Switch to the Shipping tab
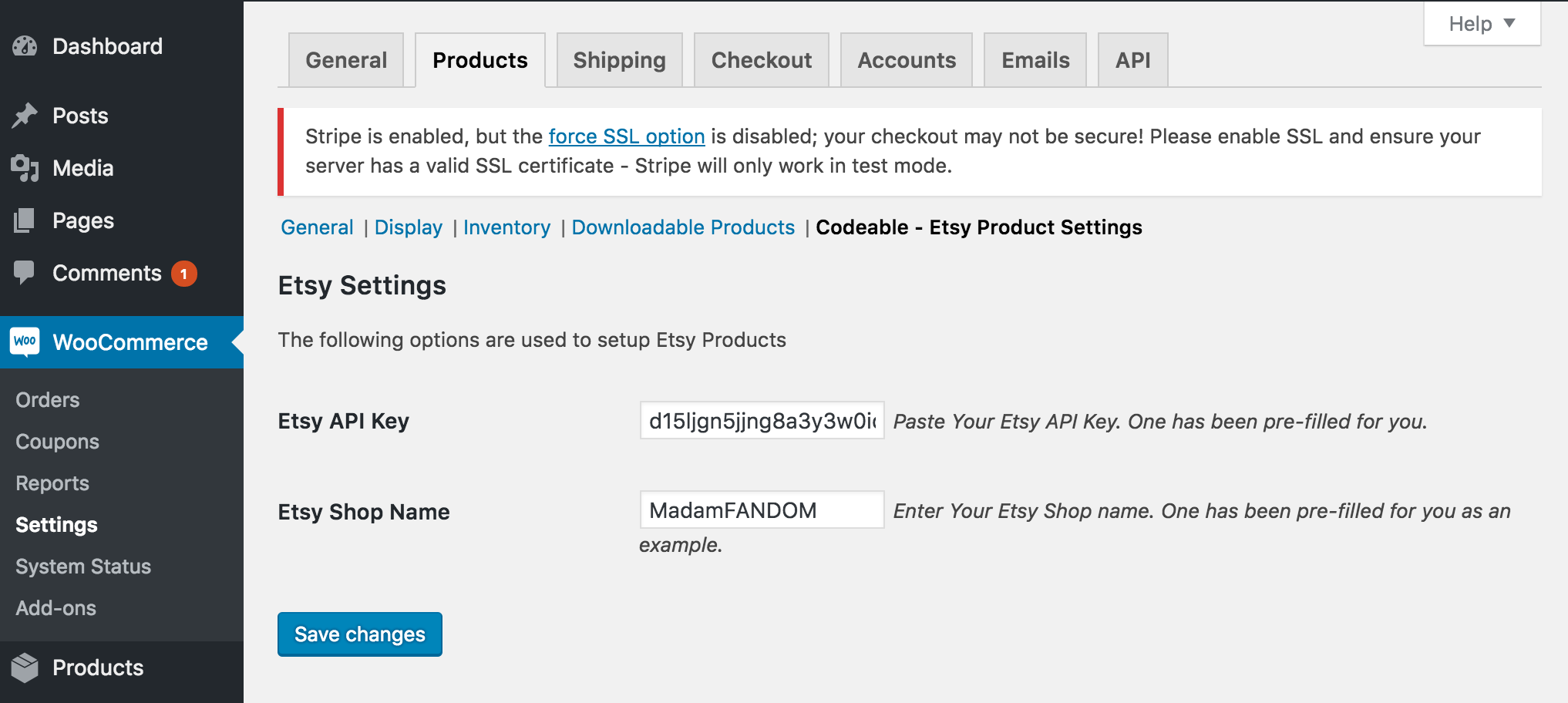Image resolution: width=1568 pixels, height=703 pixels. (x=619, y=60)
